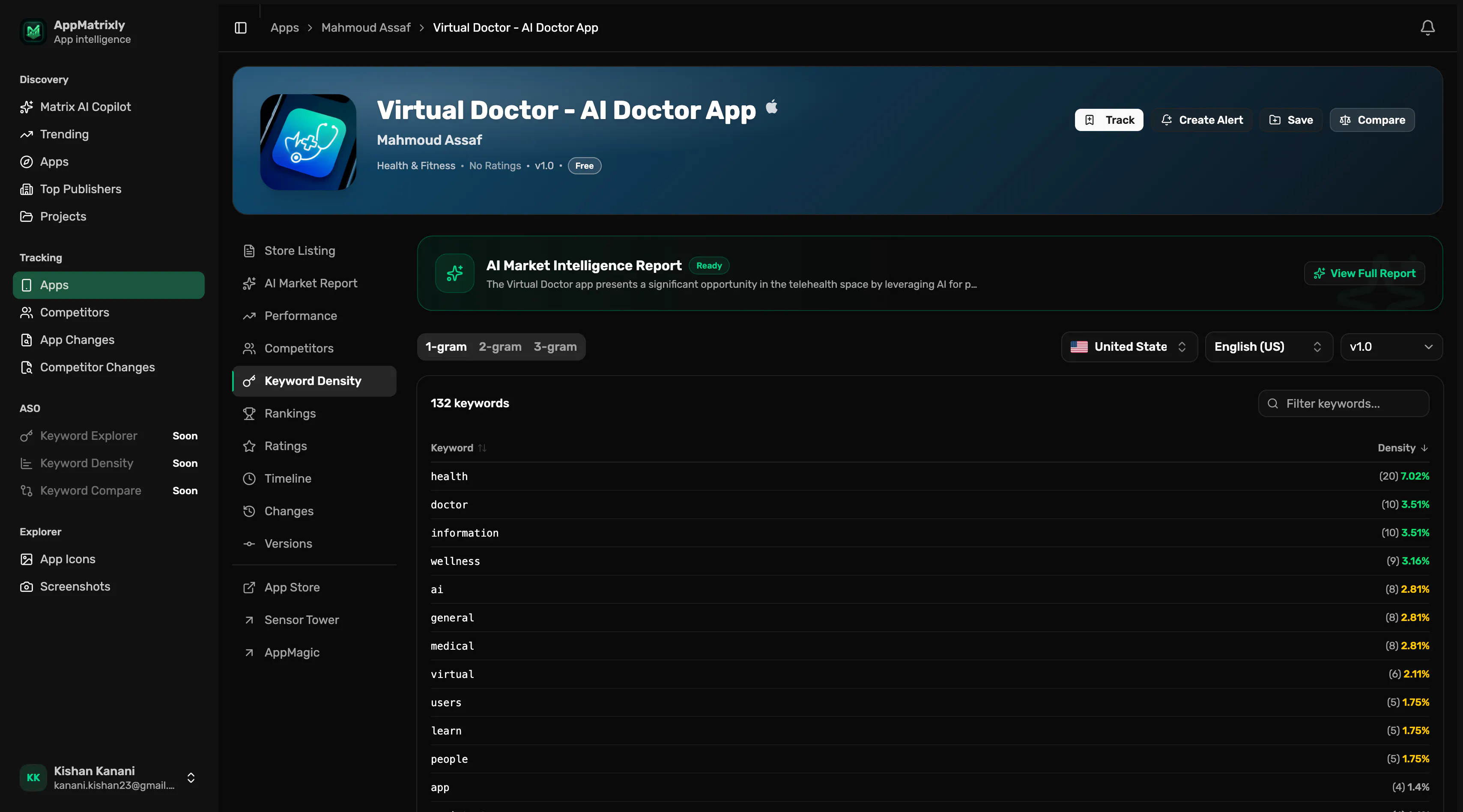Click View Full Report
1463x812 pixels.
pos(1364,273)
